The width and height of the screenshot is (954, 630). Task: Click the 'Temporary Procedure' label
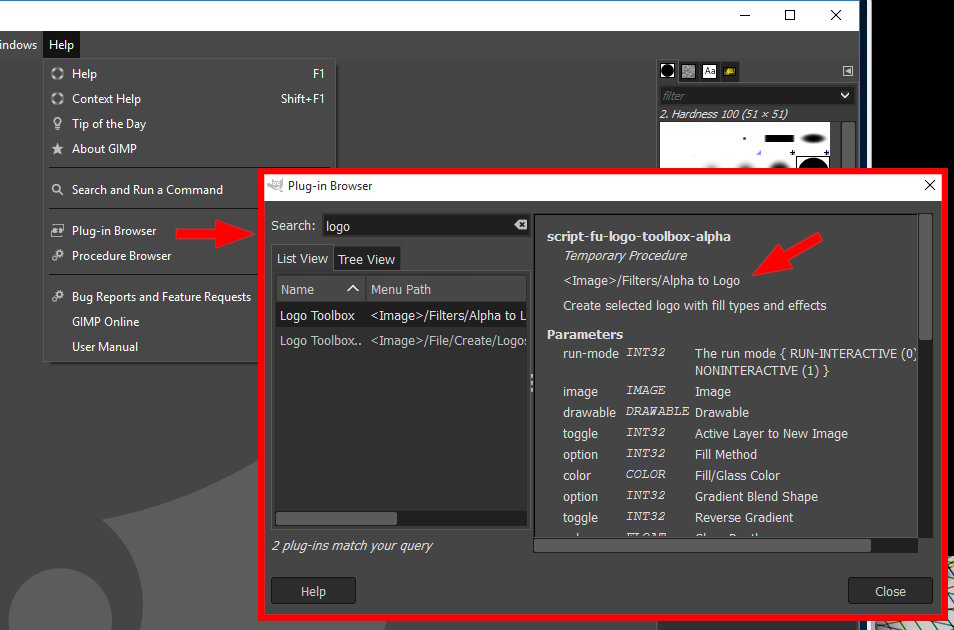pyautogui.click(x=625, y=256)
